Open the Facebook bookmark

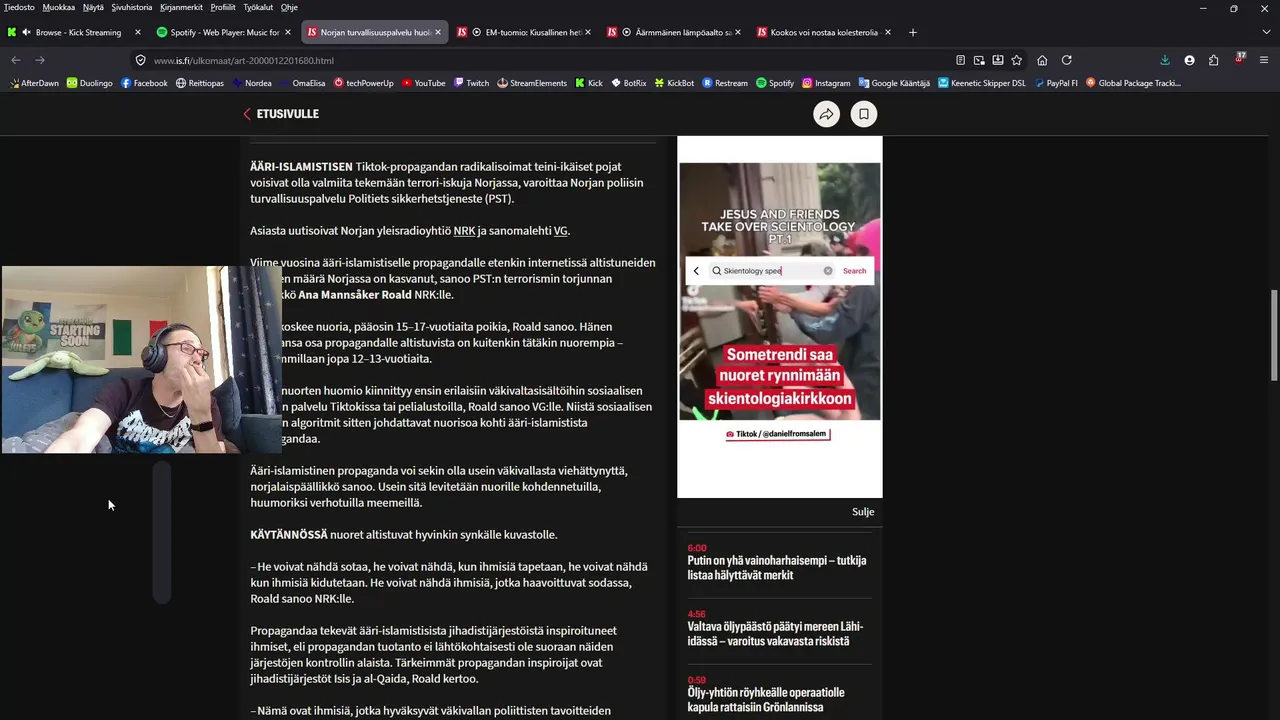pyautogui.click(x=144, y=83)
